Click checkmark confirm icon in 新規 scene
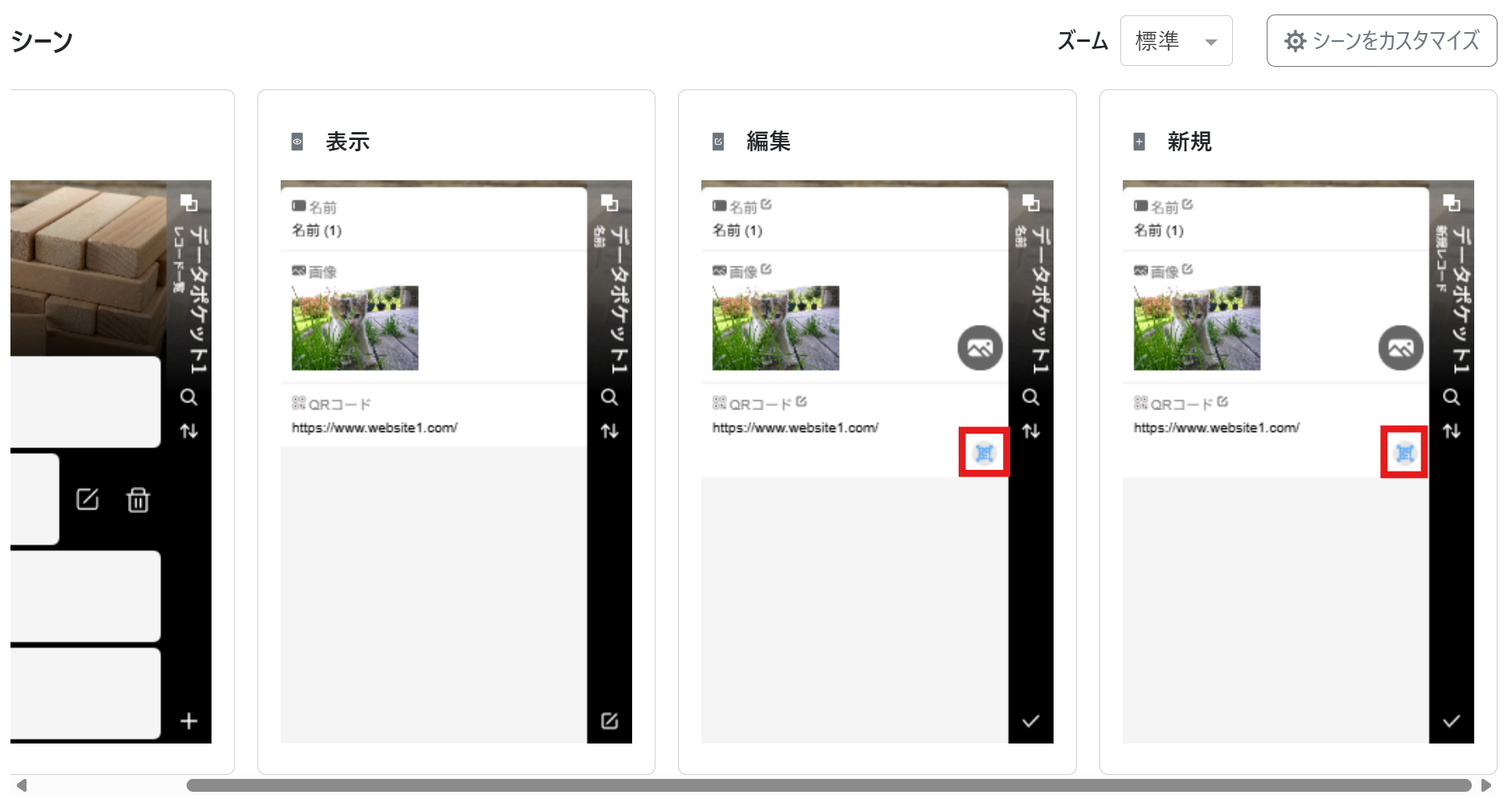The image size is (1512, 795). click(1451, 721)
